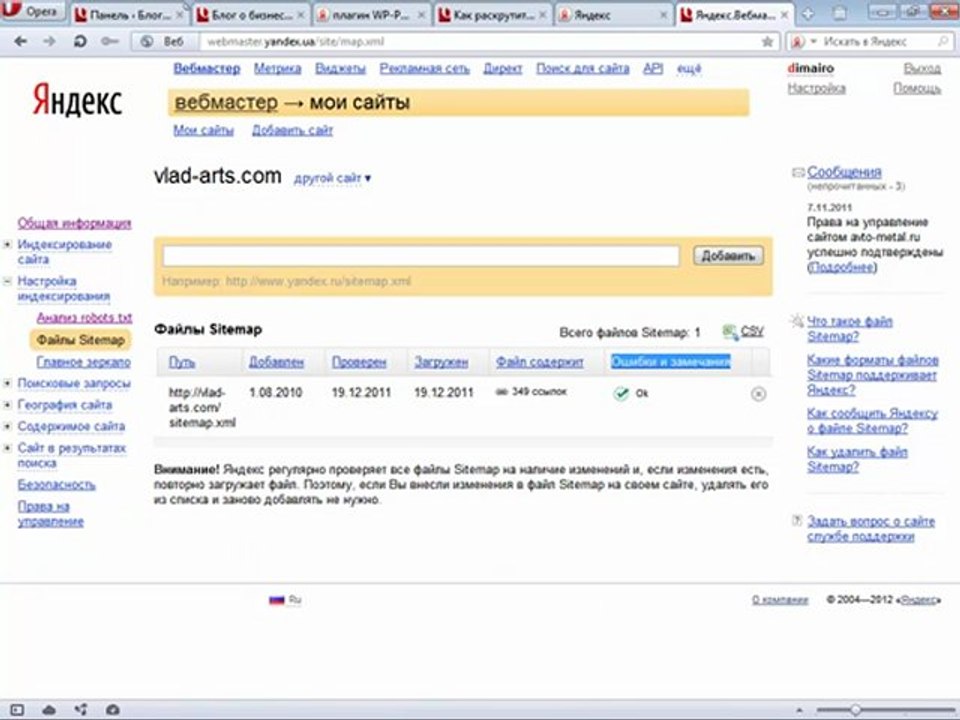The width and height of the screenshot is (960, 720).
Task: Sort table by 'Добавлен' column
Action: [276, 362]
